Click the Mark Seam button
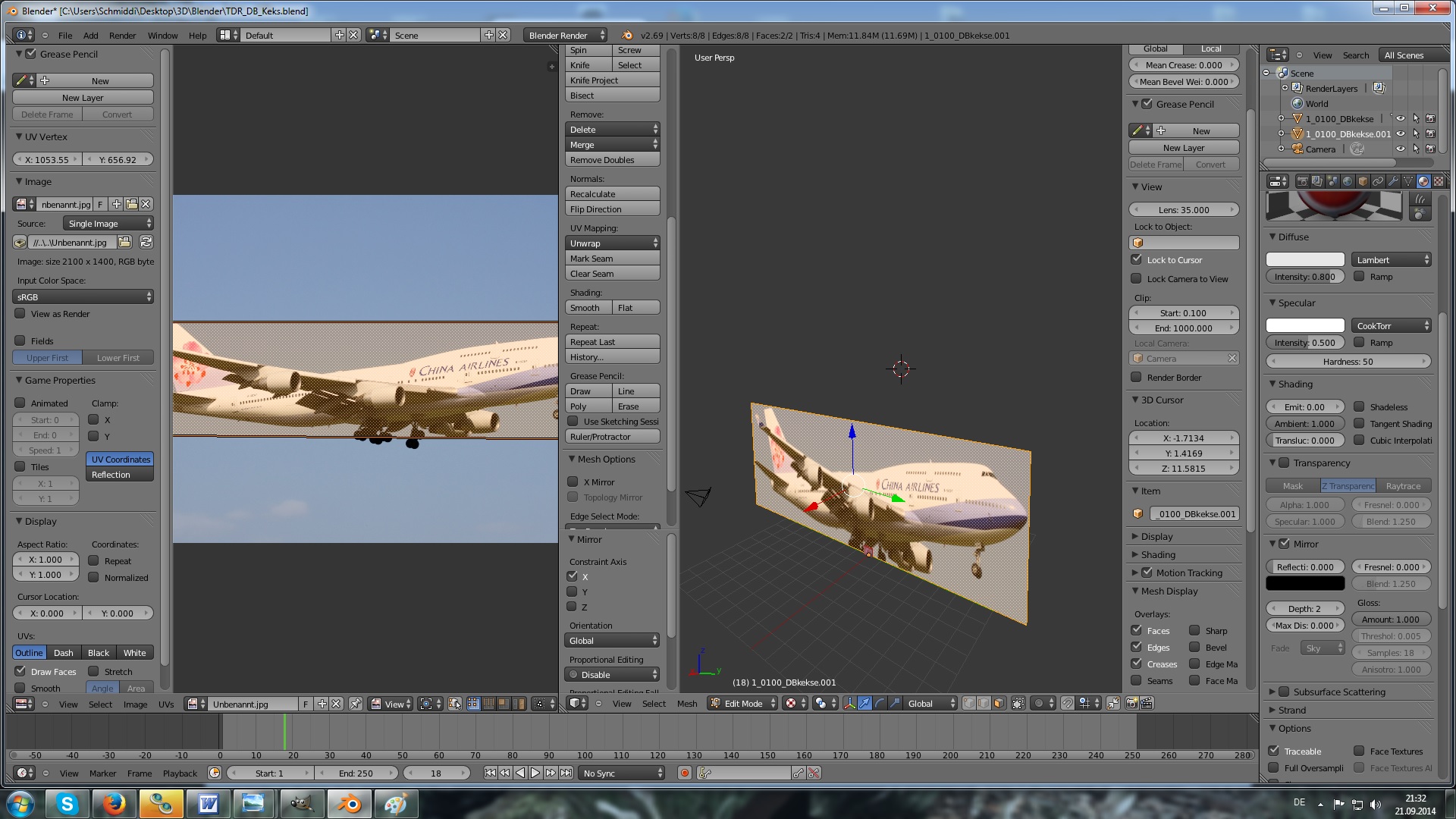The image size is (1456, 819). 612,259
